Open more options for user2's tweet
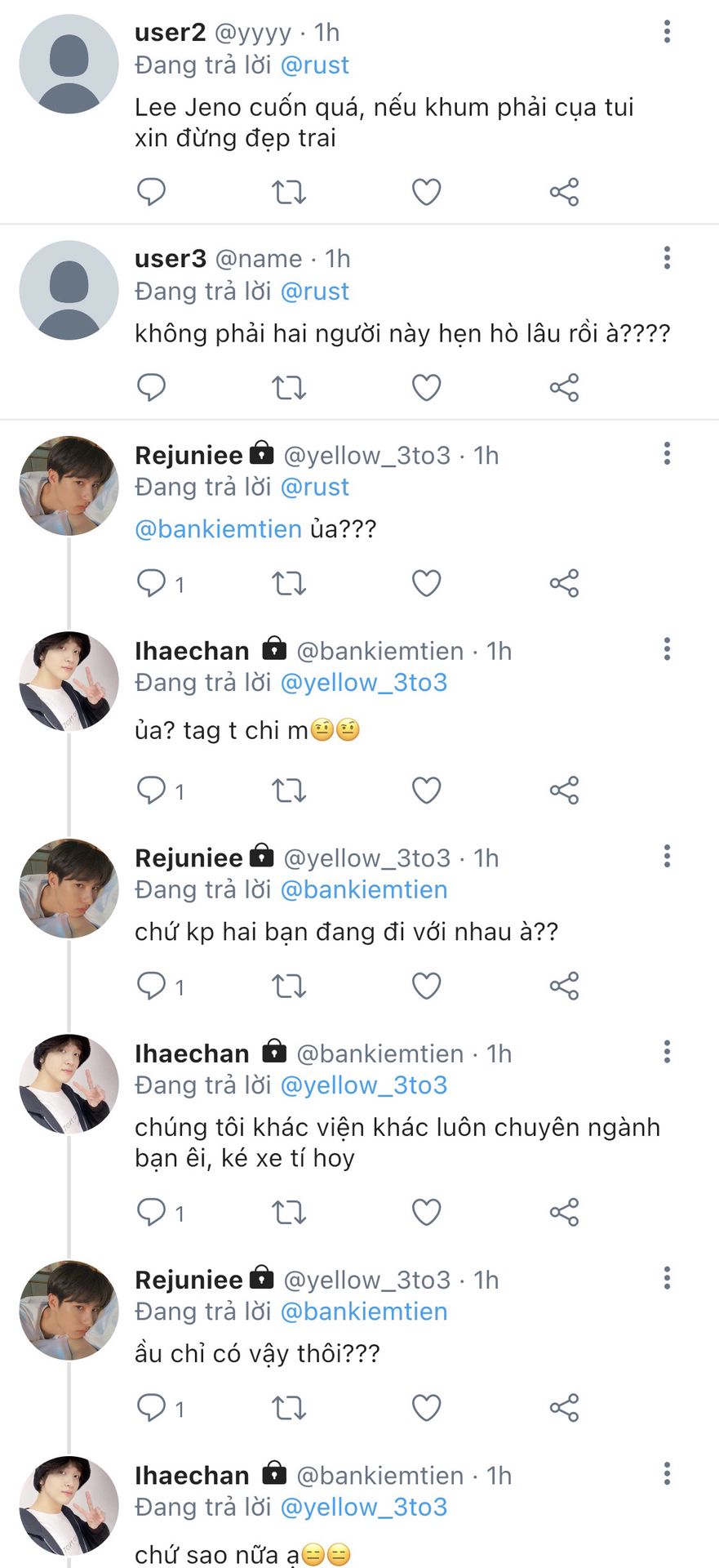719x1568 pixels. (667, 32)
